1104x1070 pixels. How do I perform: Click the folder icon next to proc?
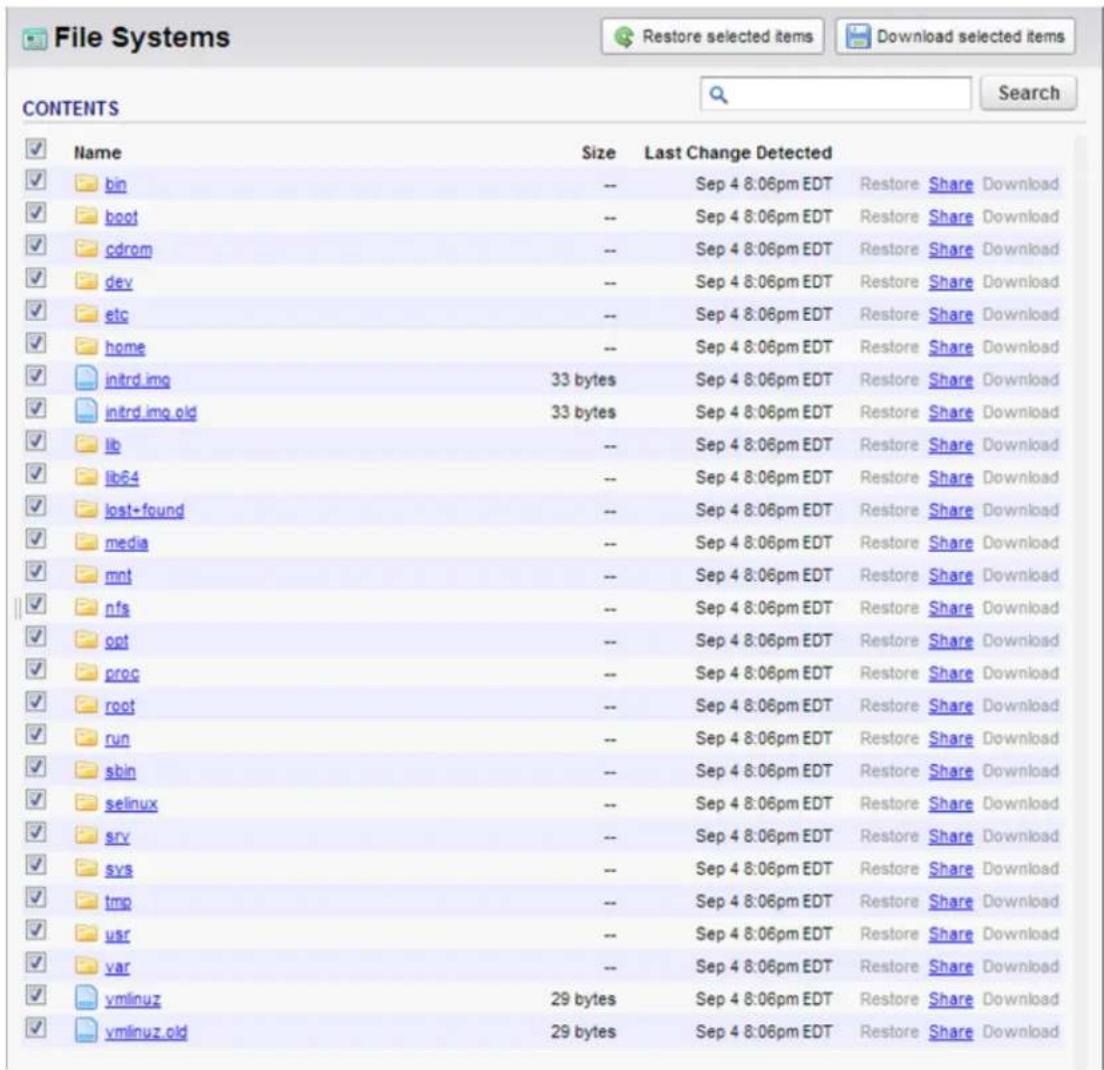(86, 673)
